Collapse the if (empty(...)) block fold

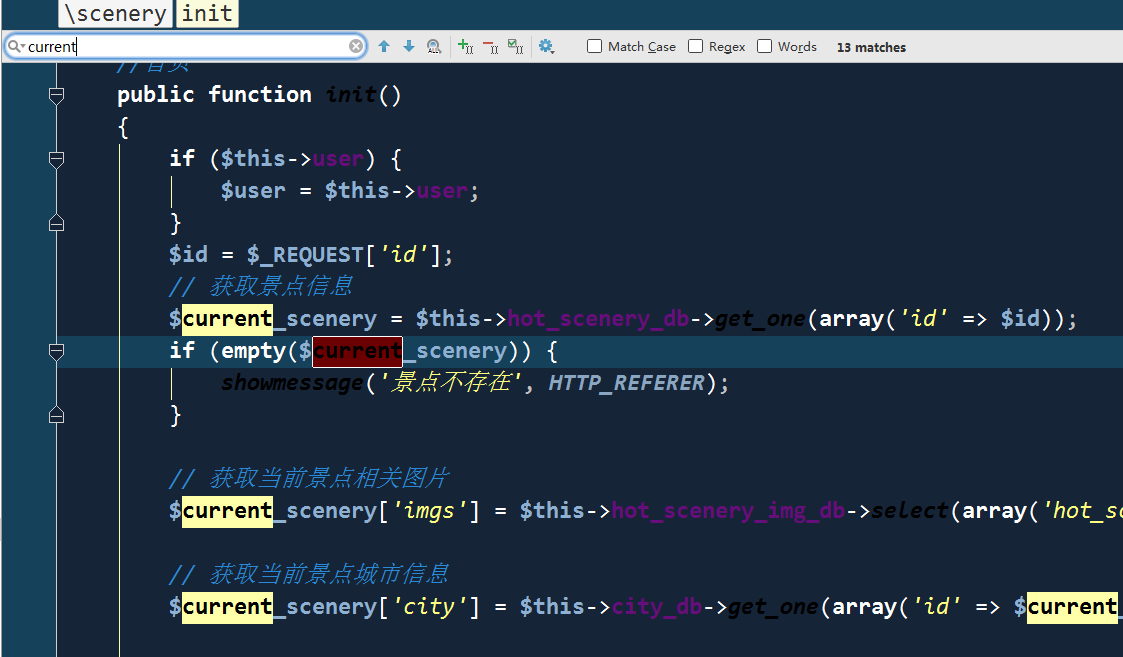click(x=57, y=351)
